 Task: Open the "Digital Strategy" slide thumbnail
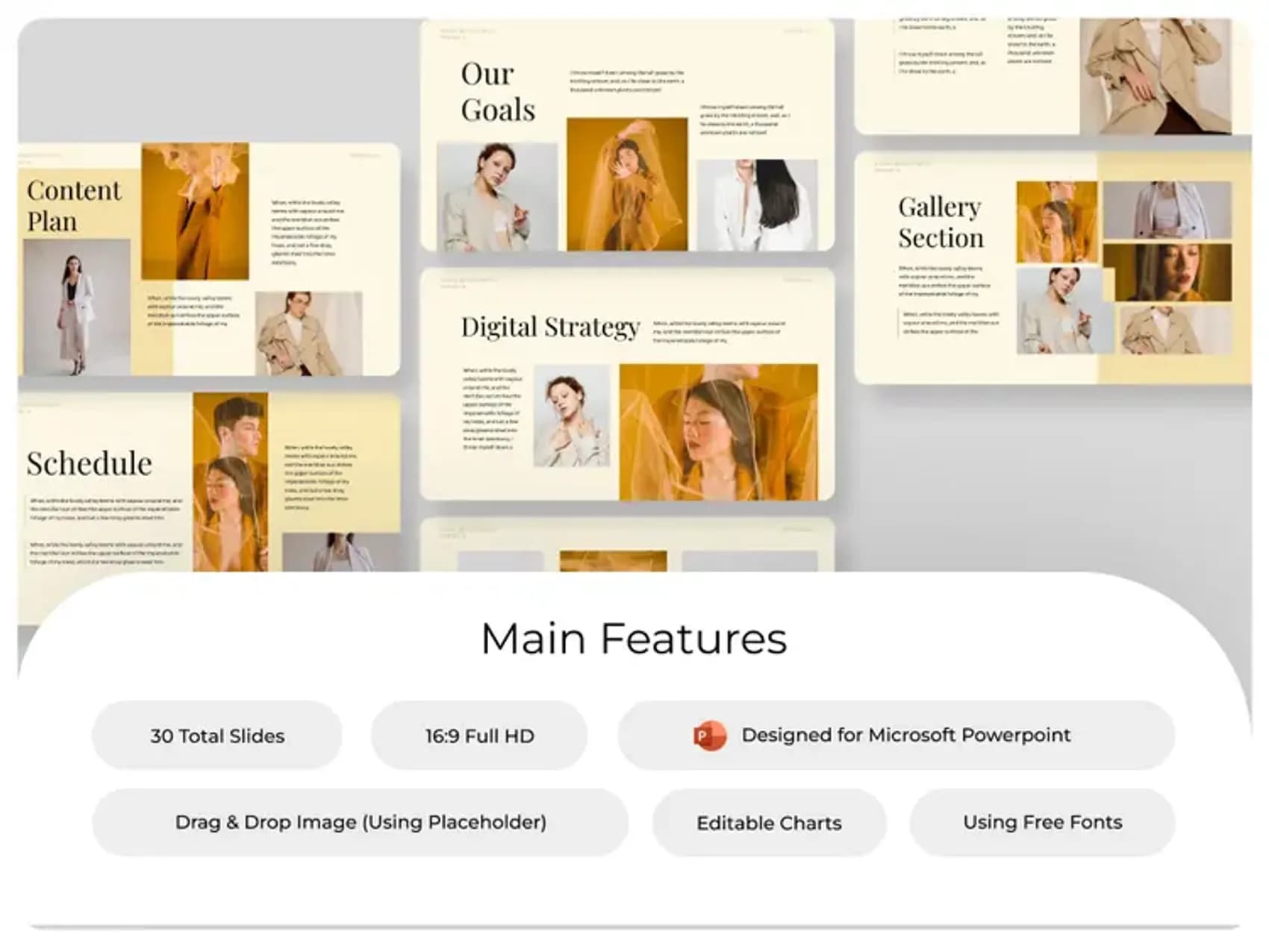627,384
